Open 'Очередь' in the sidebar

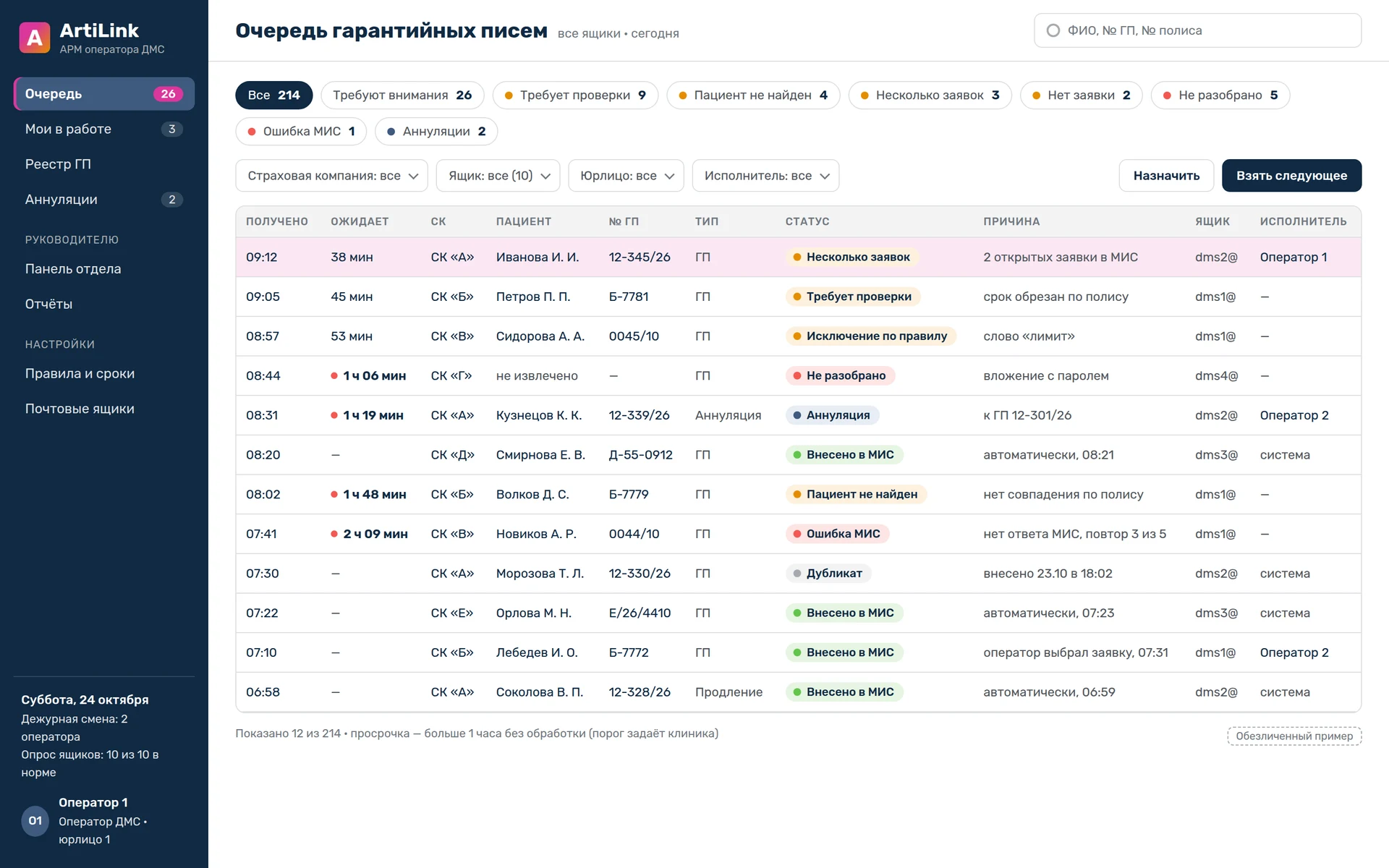pyautogui.click(x=104, y=94)
